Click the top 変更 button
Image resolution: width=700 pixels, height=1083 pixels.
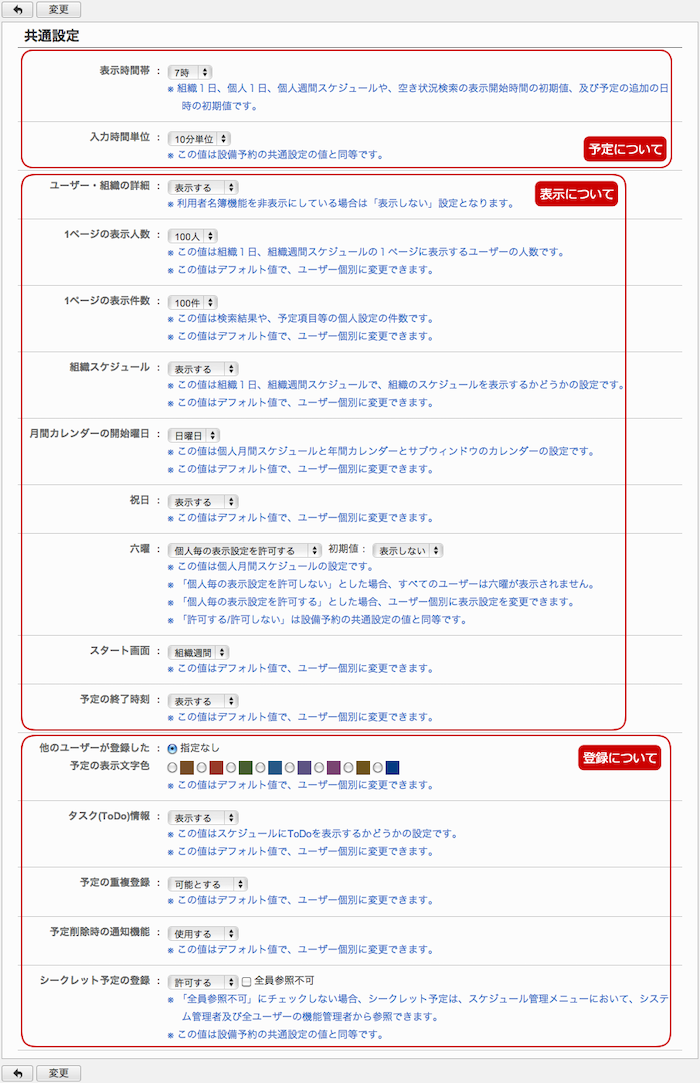pyautogui.click(x=58, y=10)
